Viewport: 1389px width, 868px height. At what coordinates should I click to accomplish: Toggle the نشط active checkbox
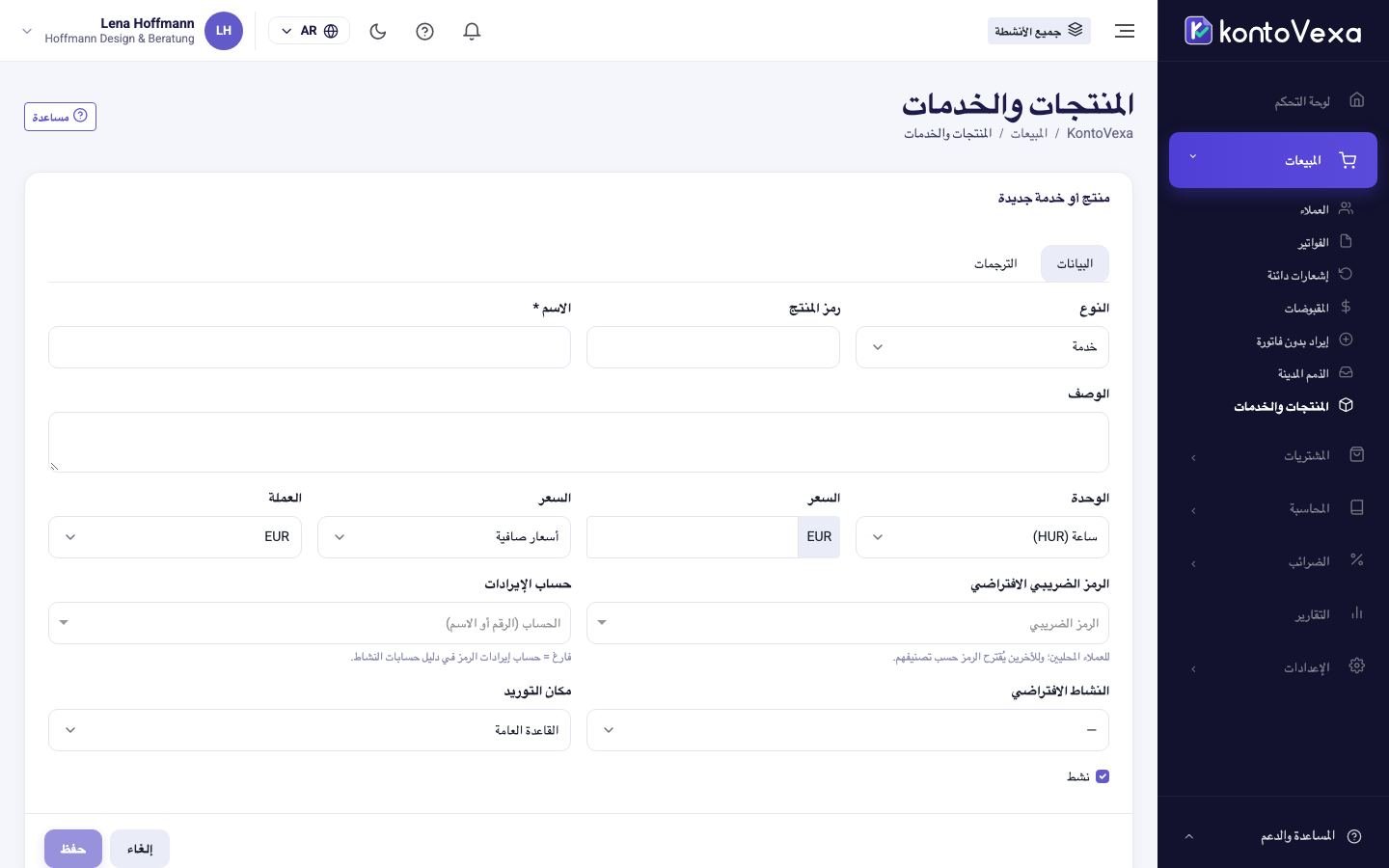[x=1103, y=776]
